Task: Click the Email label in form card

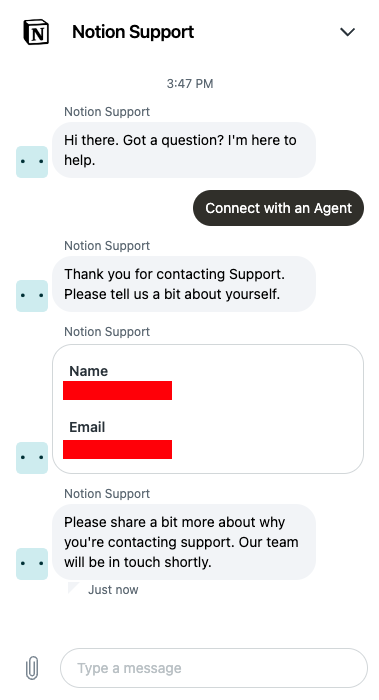Action: pos(87,427)
